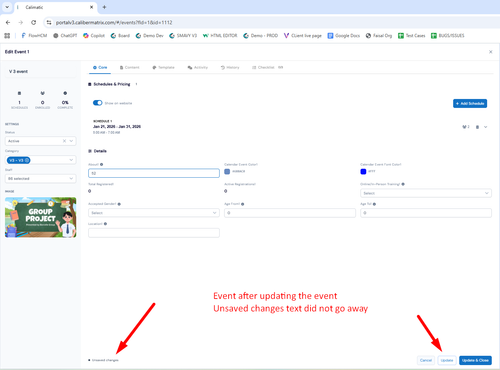Delete Schedule 1 with trash icon
The image size is (500, 370).
pos(477,127)
